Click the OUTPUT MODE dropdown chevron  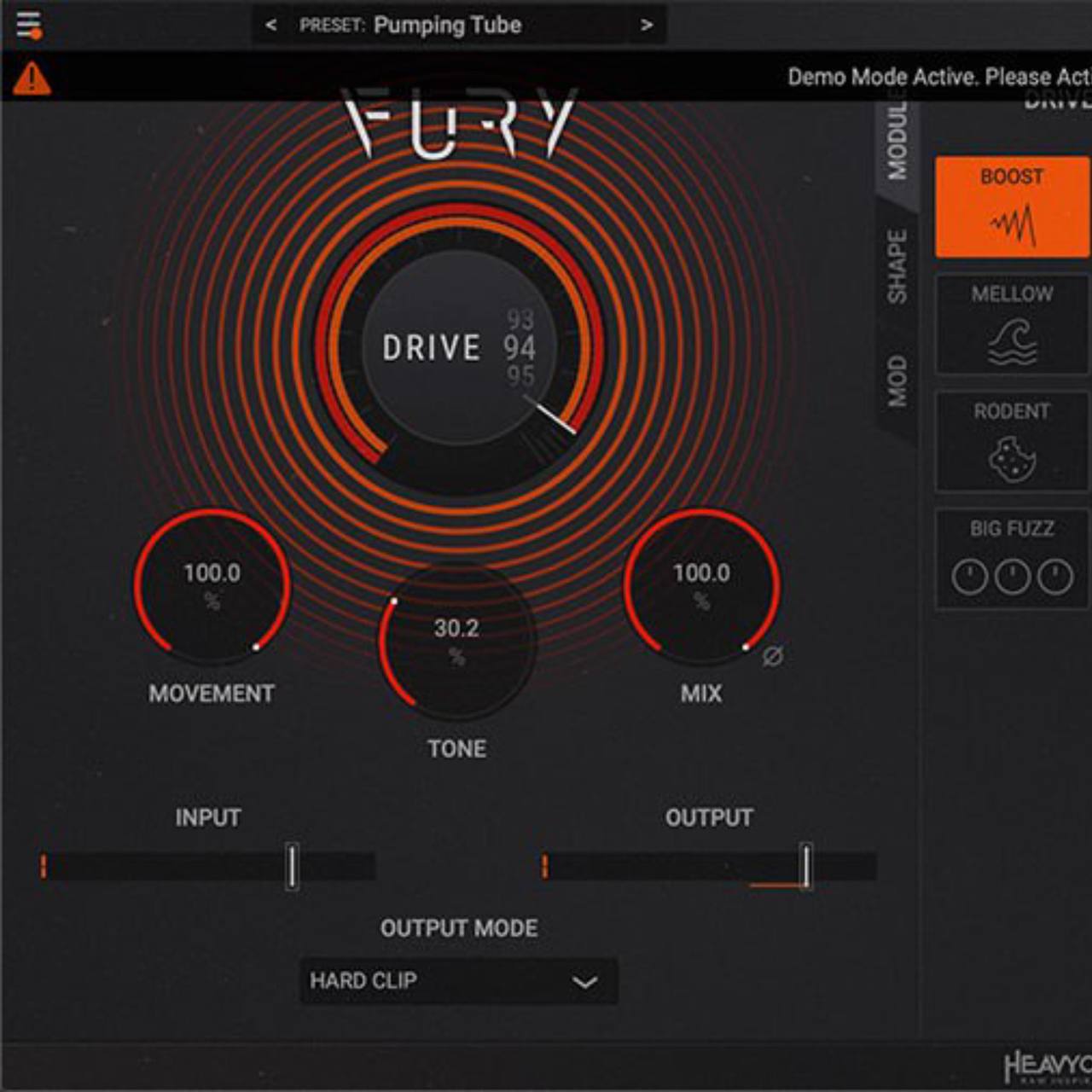click(x=584, y=982)
